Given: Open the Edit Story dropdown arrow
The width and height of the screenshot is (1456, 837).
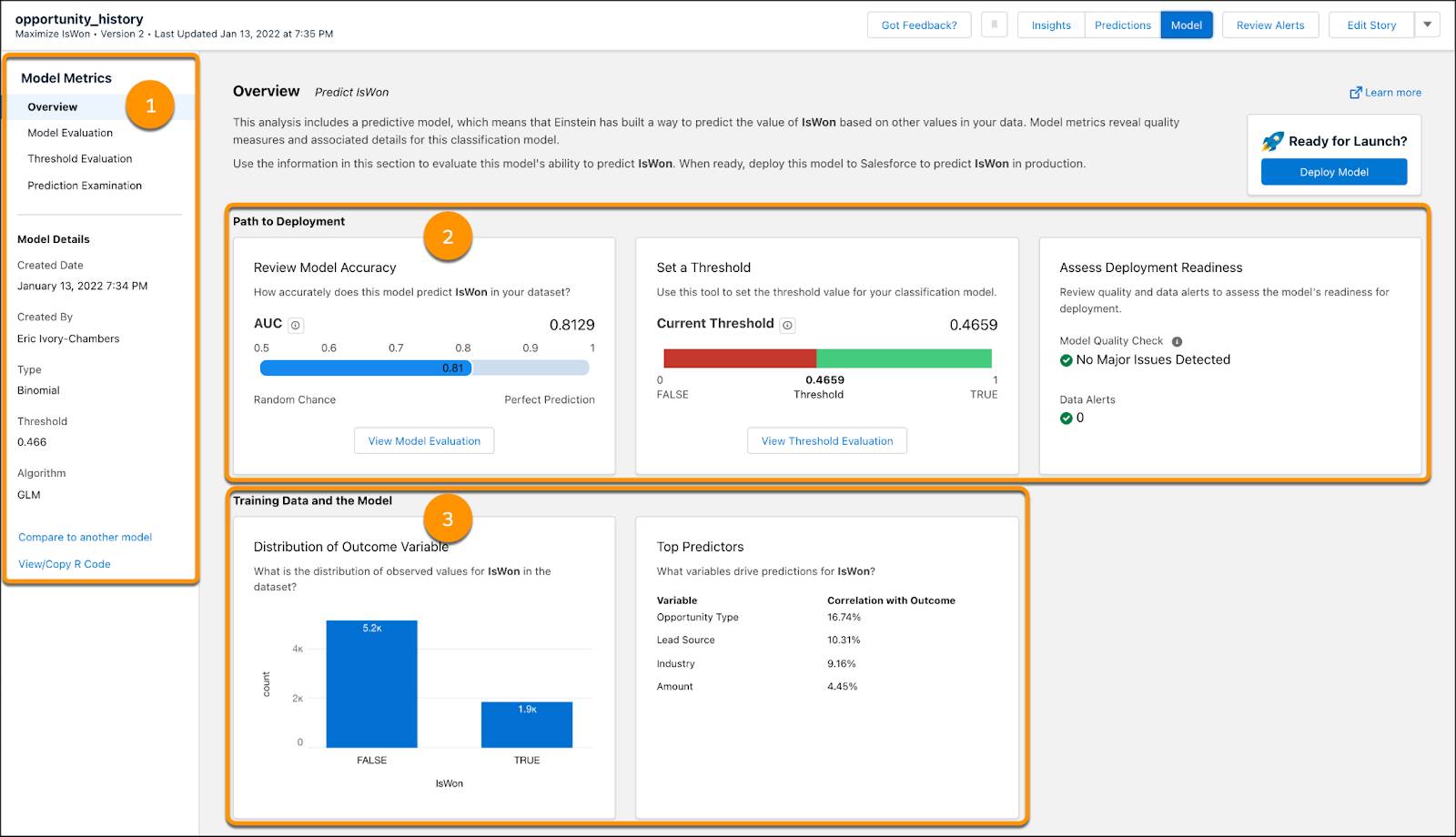Looking at the screenshot, I should tap(1427, 25).
